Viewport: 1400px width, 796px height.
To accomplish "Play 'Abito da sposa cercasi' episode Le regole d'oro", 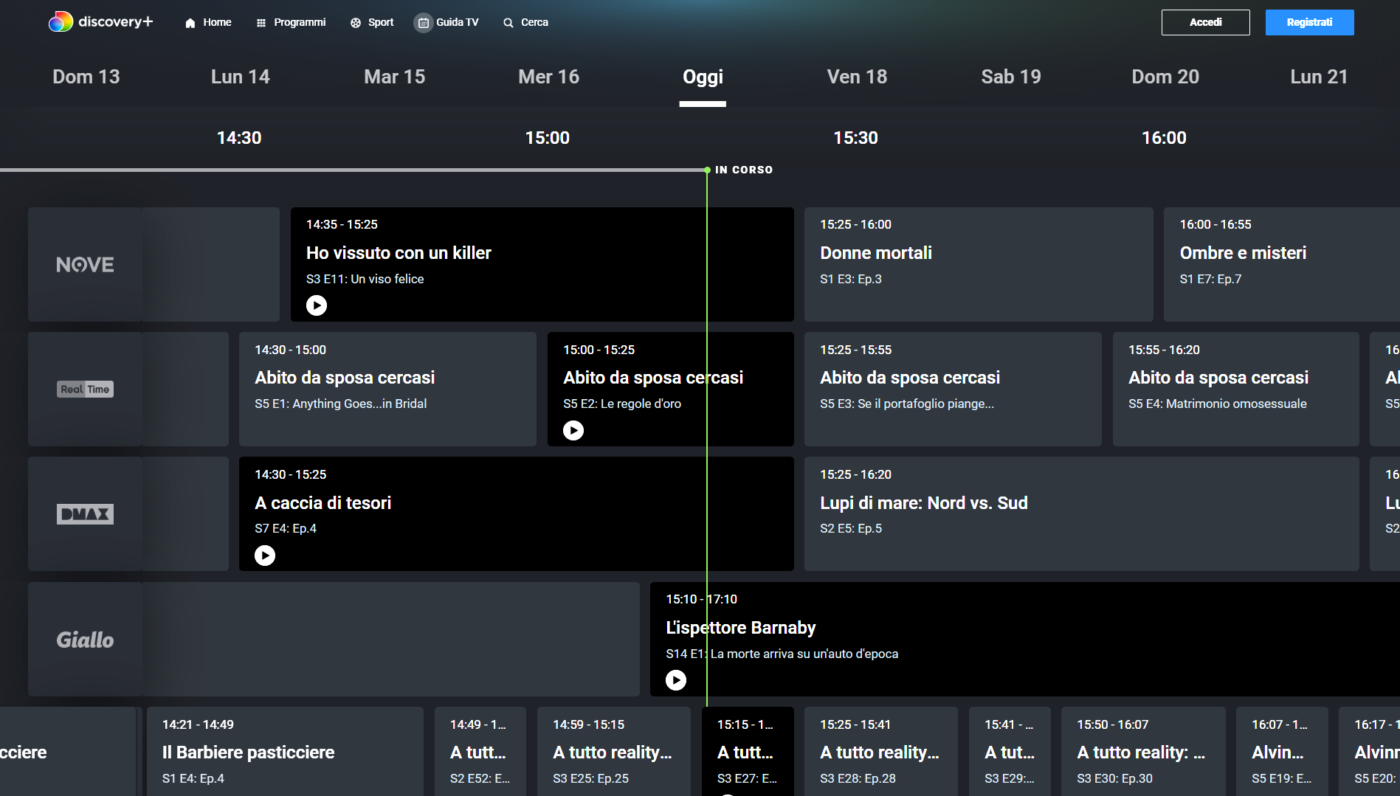I will (x=573, y=430).
